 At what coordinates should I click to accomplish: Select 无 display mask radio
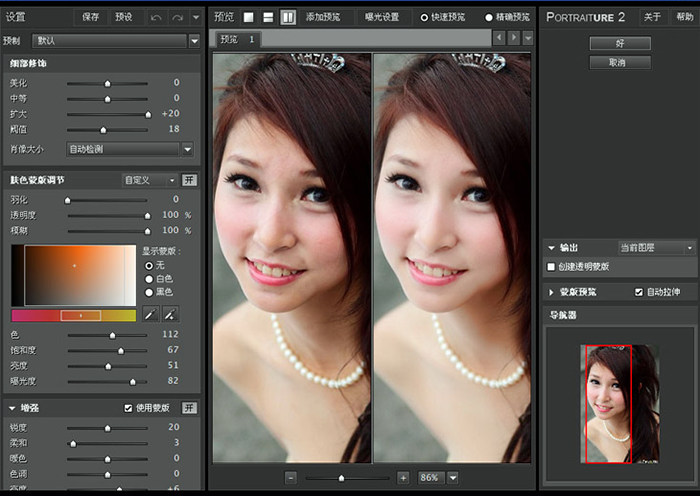point(149,266)
